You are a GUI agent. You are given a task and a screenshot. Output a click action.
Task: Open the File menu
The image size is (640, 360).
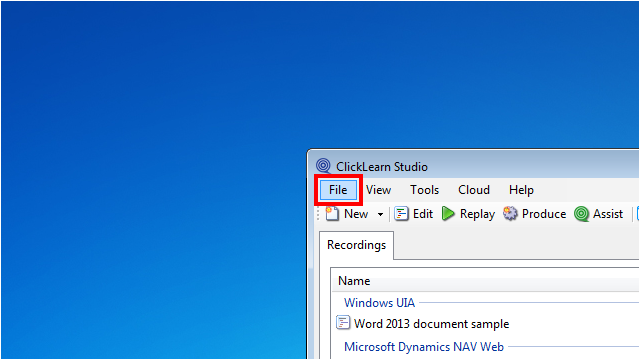pos(338,190)
